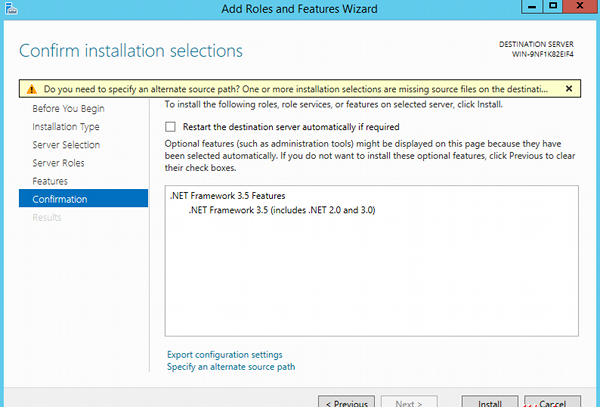Enable automatic restart of destination server
This screenshot has width=600, height=407.
click(170, 127)
